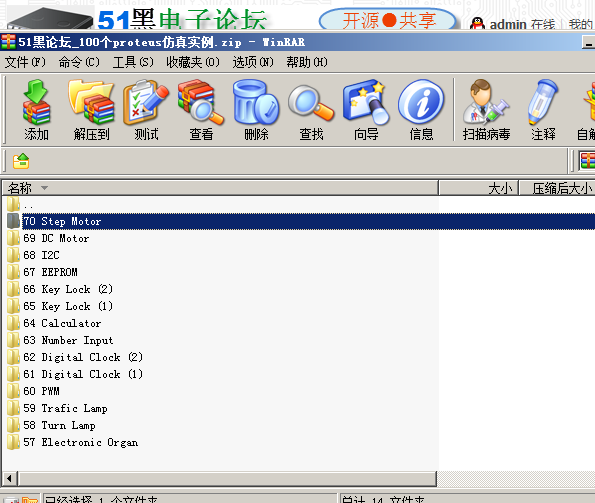This screenshot has width=595, height=503.
Task: Click the horizontal scrollbar left arrow
Action: coord(9,478)
